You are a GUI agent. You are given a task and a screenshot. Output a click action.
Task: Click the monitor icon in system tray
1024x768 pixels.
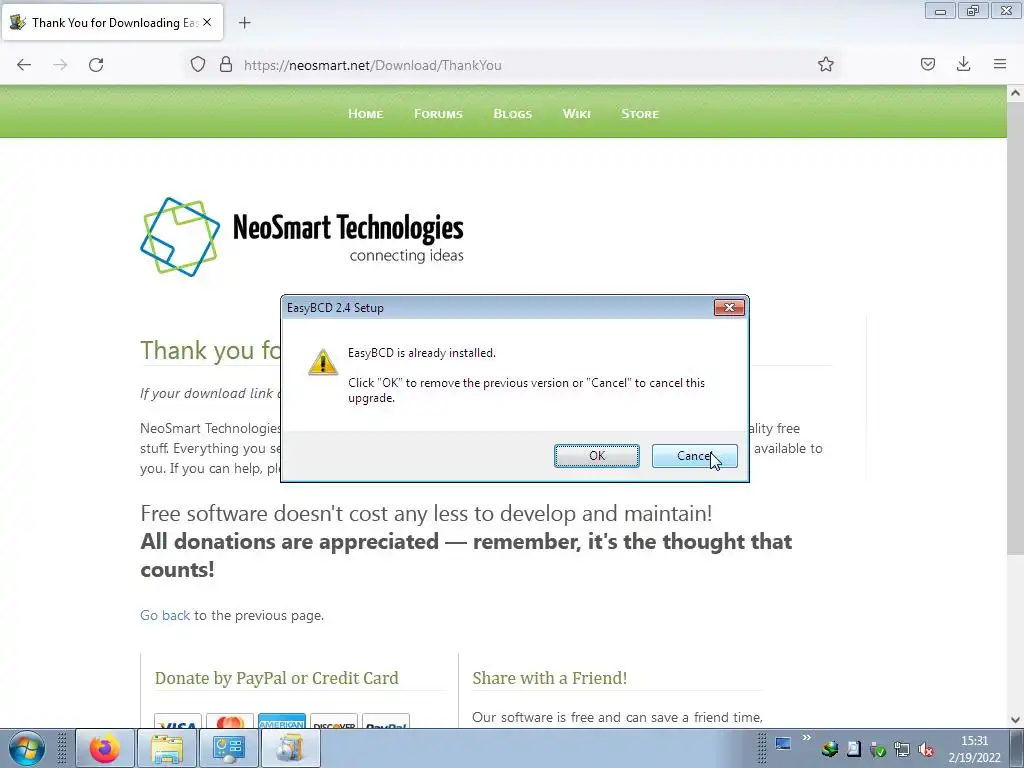(783, 743)
